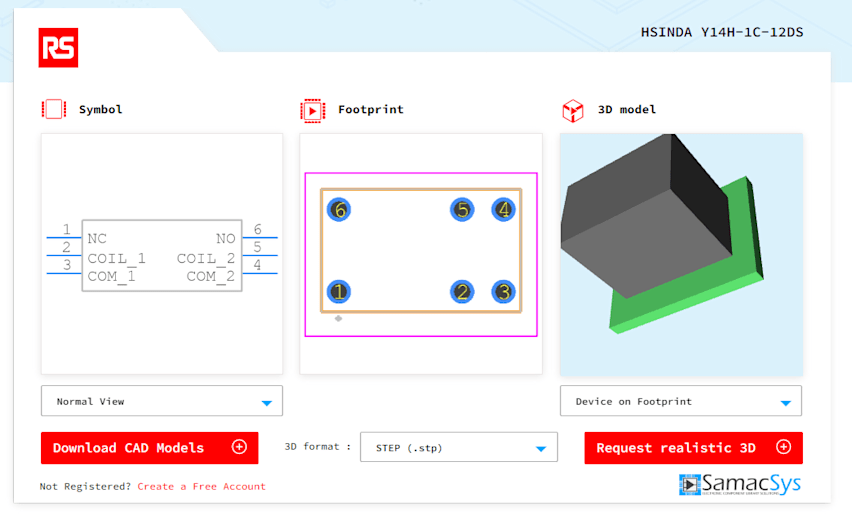
Task: Click the Footprint section icon
Action: click(312, 111)
